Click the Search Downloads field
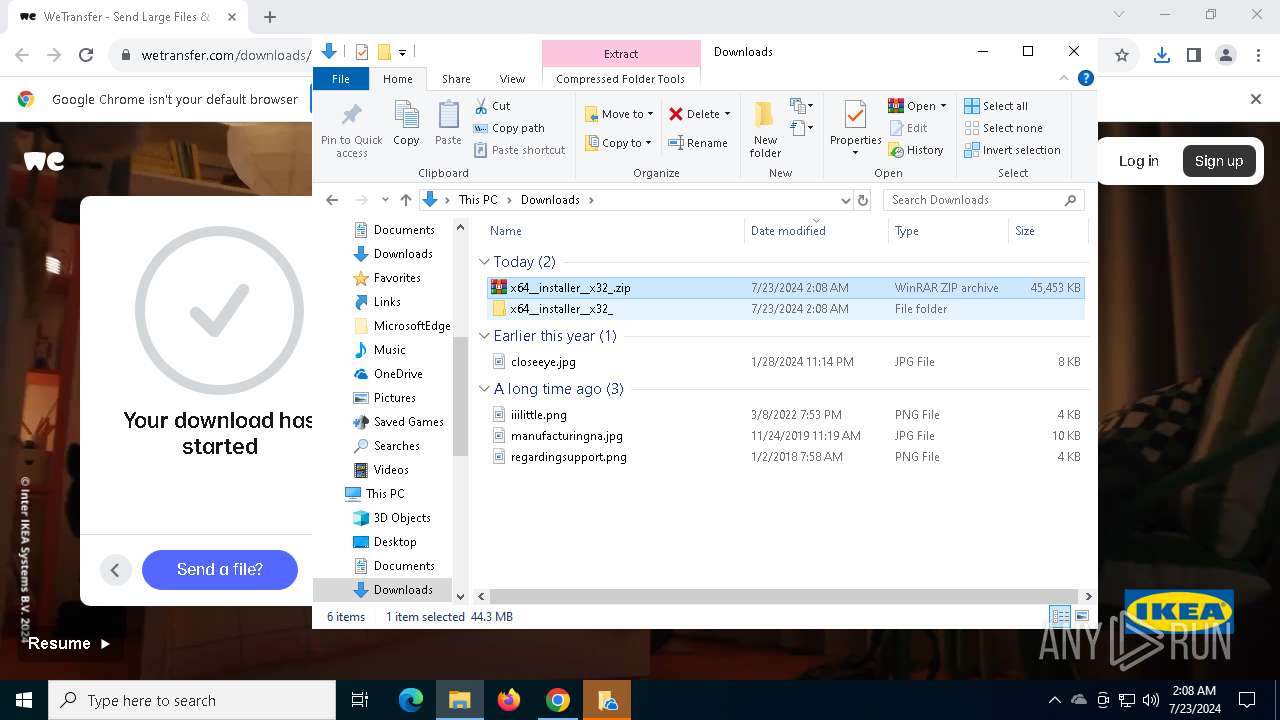Screen dimensions: 1280x720 982,200
